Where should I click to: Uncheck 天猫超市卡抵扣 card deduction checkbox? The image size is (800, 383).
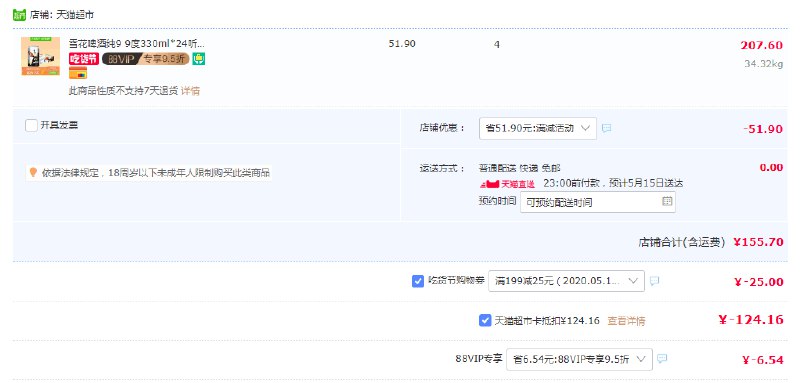coord(485,320)
